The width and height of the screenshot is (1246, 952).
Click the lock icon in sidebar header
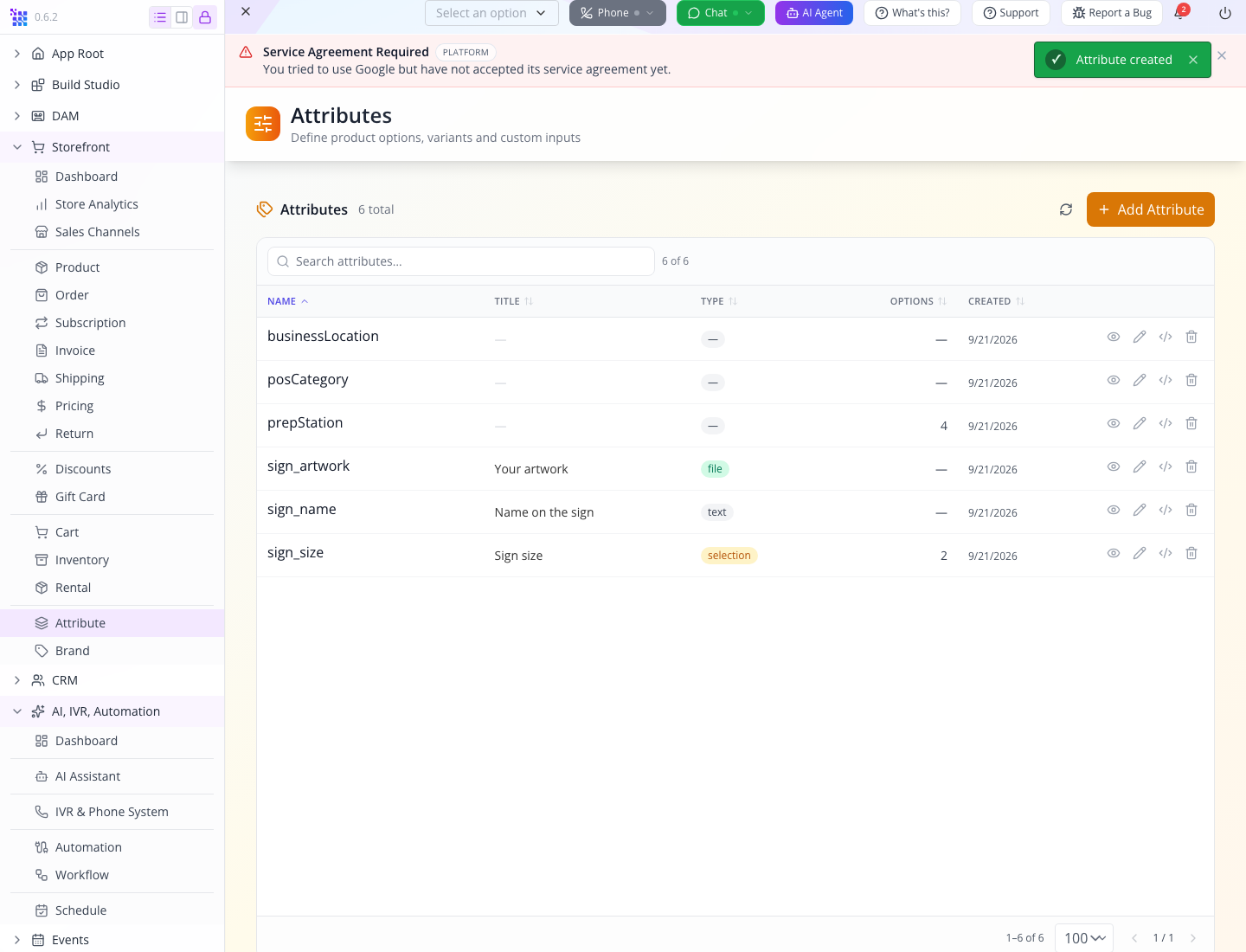[205, 17]
